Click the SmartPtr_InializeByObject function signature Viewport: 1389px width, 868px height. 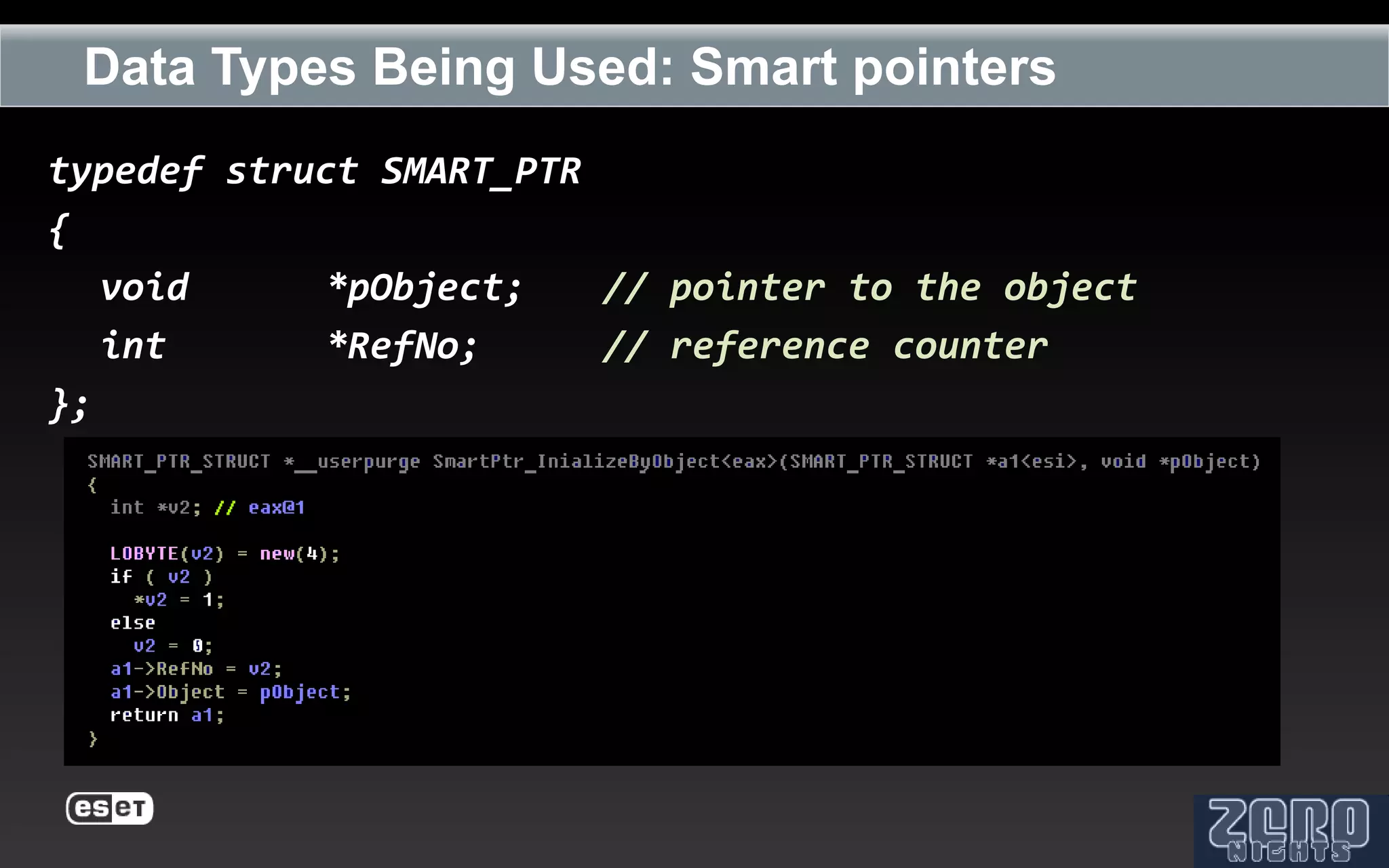tap(673, 462)
